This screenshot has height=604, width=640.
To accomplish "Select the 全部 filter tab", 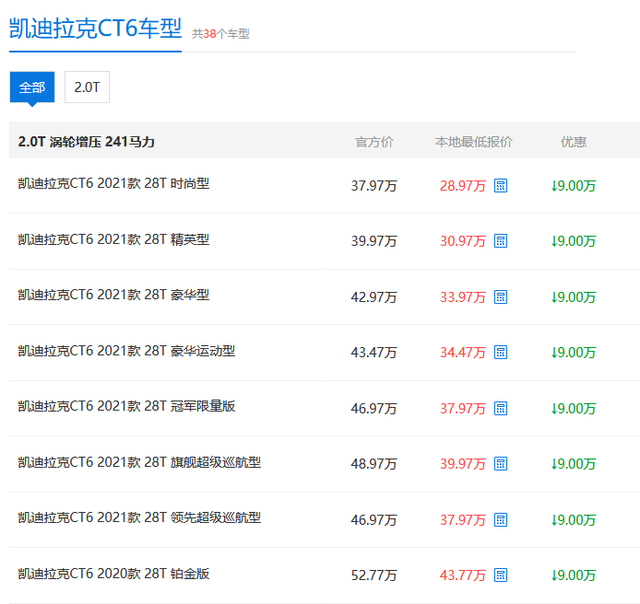I will [32, 87].
